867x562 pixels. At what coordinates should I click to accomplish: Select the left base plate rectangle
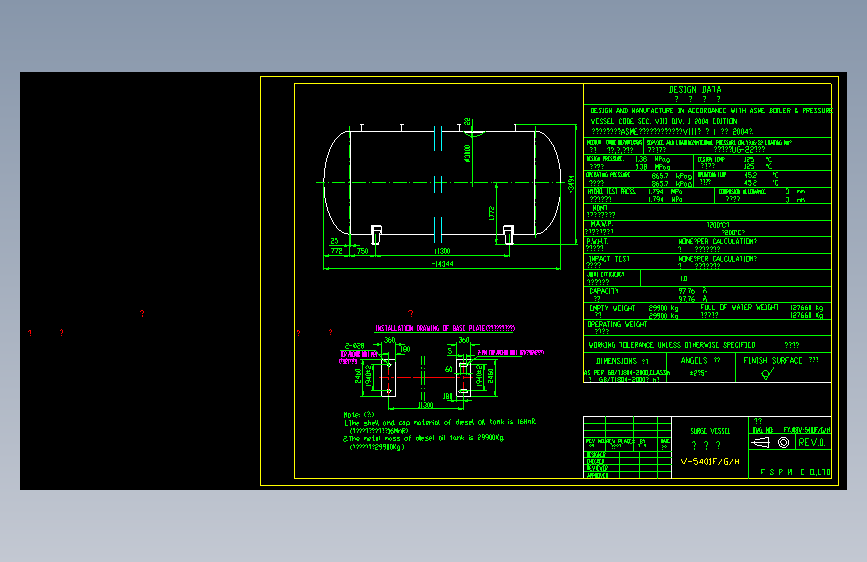[388, 377]
